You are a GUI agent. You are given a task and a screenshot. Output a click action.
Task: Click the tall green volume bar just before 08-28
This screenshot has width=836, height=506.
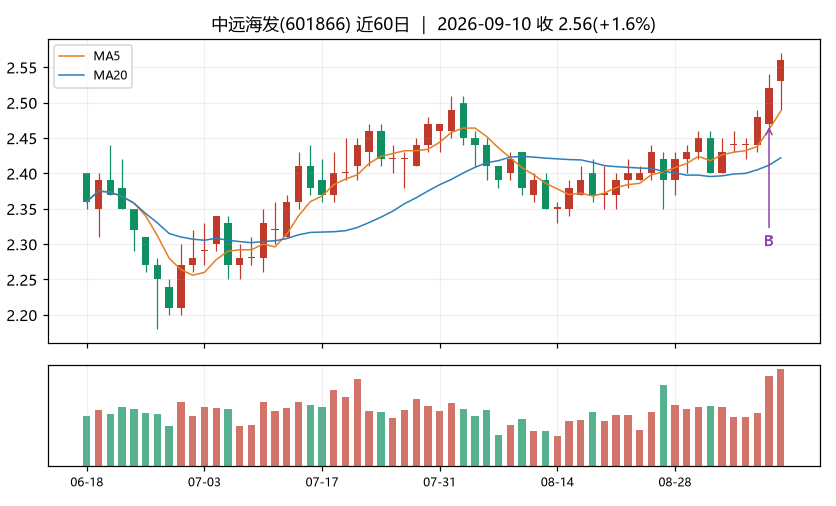click(663, 425)
